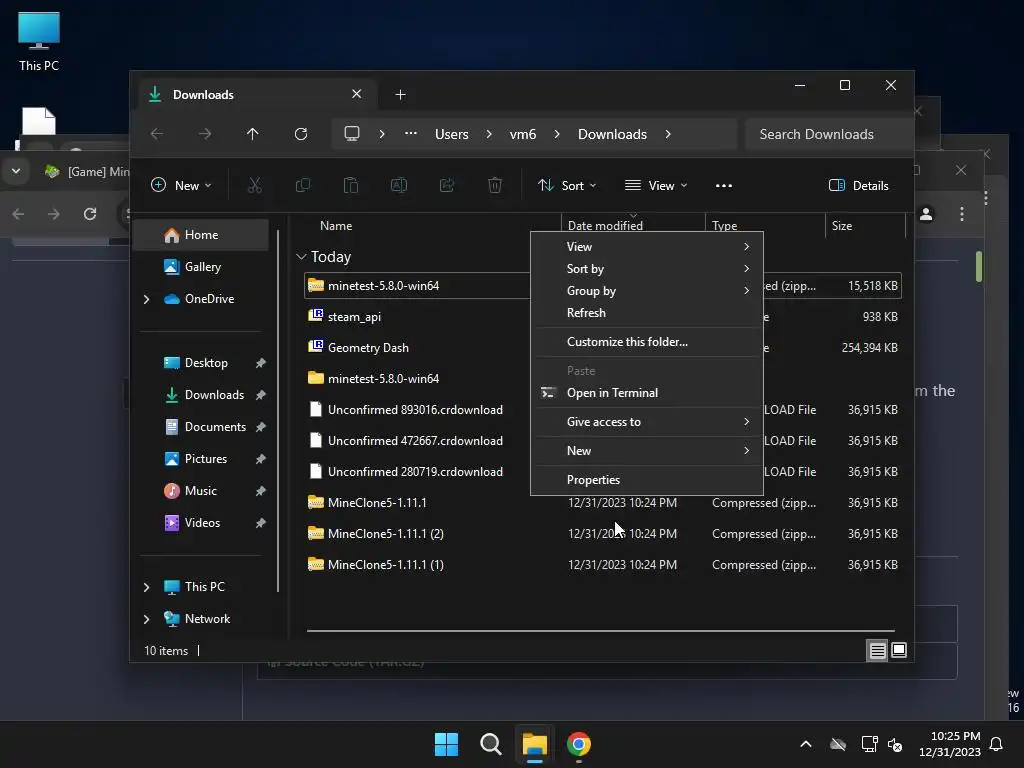Toggle the Details pane
The height and width of the screenshot is (768, 1024).
[858, 185]
